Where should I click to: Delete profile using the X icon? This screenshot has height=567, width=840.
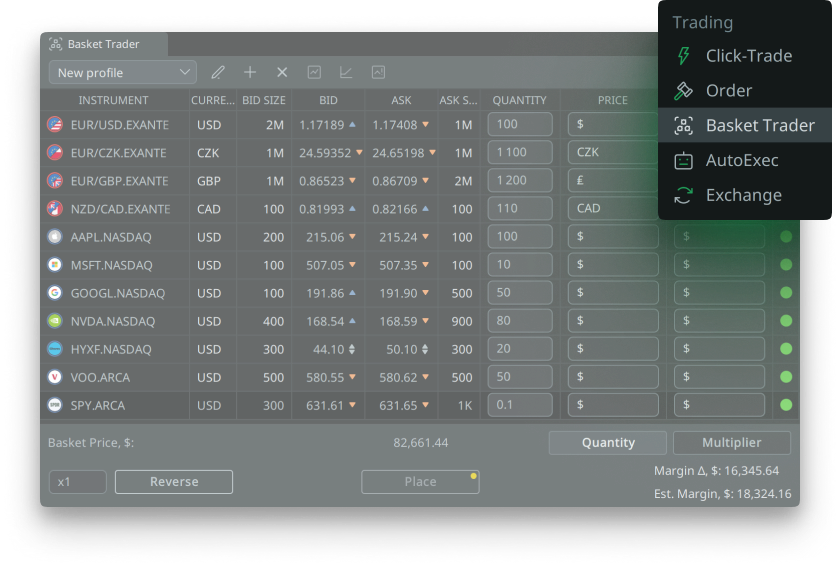282,72
